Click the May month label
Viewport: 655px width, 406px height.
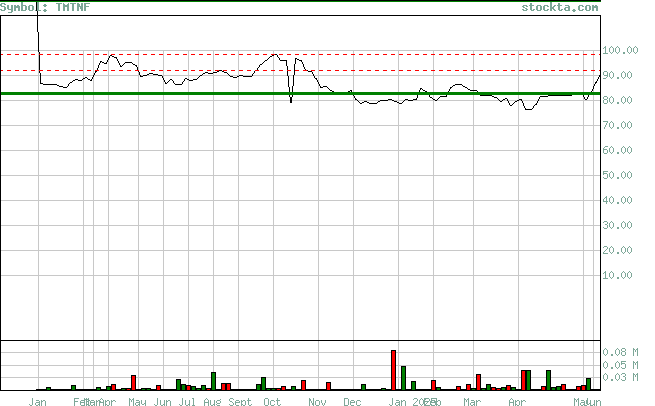(x=137, y=402)
